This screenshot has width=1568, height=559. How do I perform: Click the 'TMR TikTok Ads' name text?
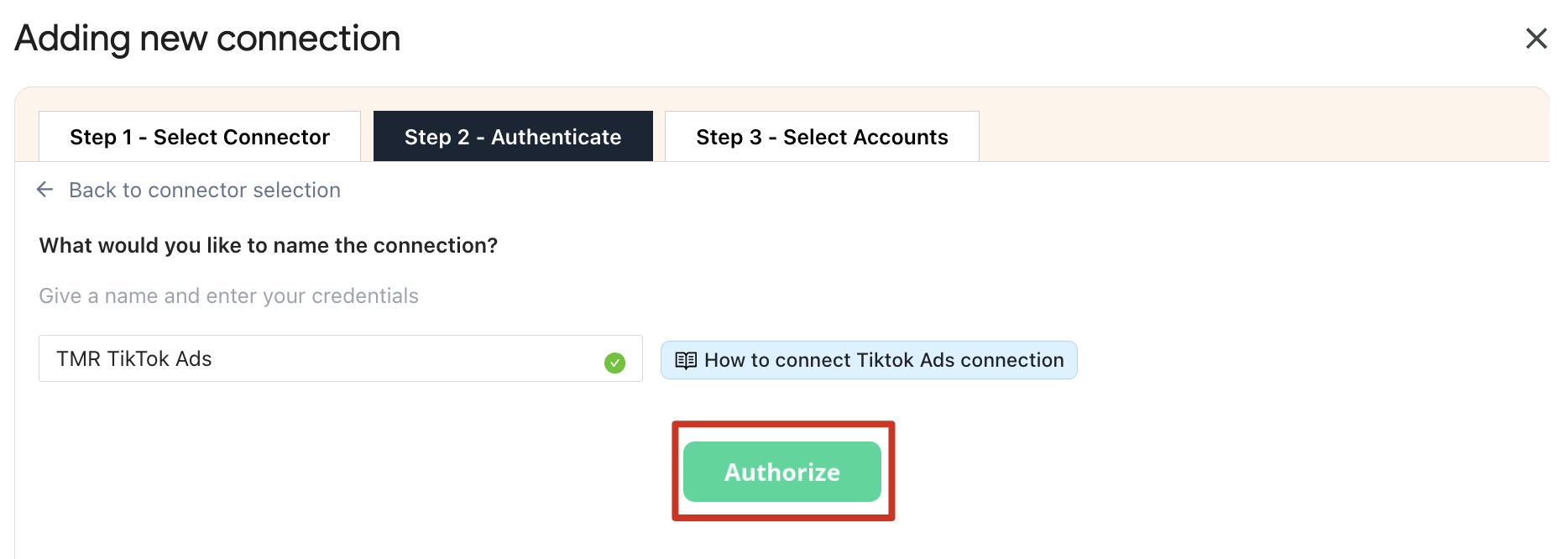pos(134,359)
